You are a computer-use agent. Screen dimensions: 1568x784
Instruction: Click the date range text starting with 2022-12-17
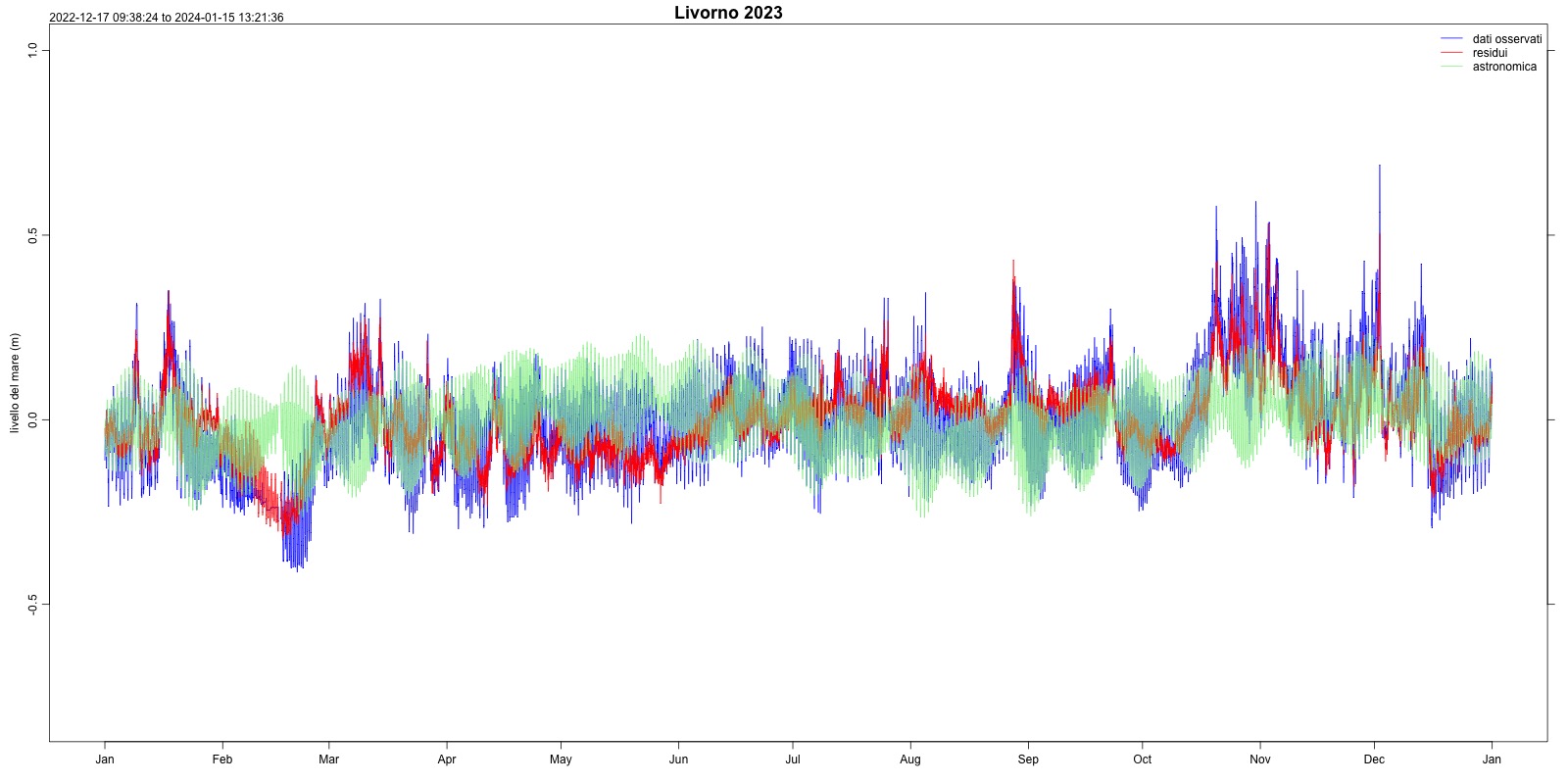click(x=167, y=18)
